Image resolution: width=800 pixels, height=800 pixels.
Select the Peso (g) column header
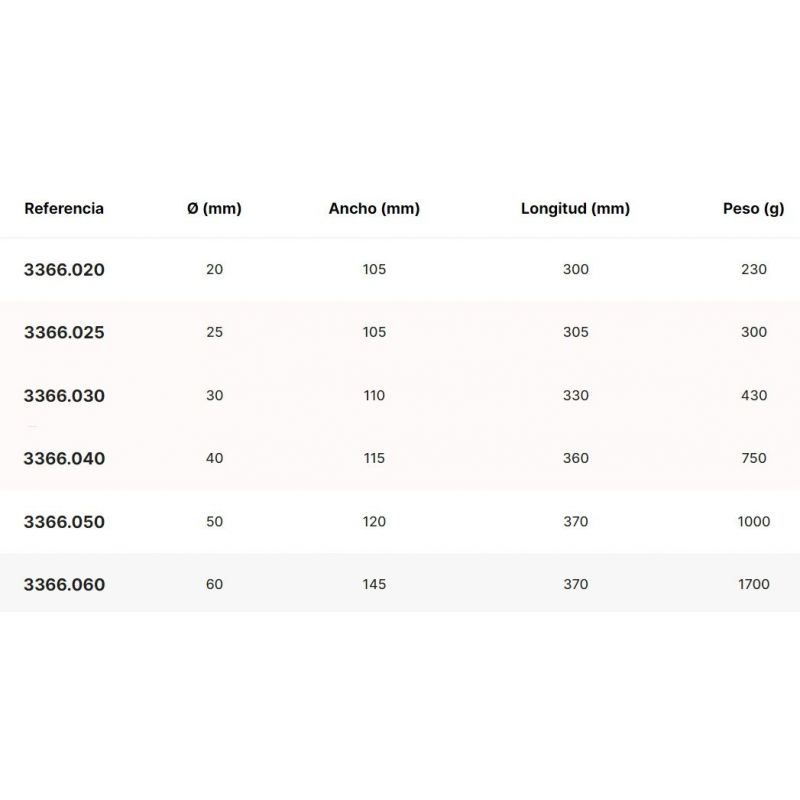point(753,209)
